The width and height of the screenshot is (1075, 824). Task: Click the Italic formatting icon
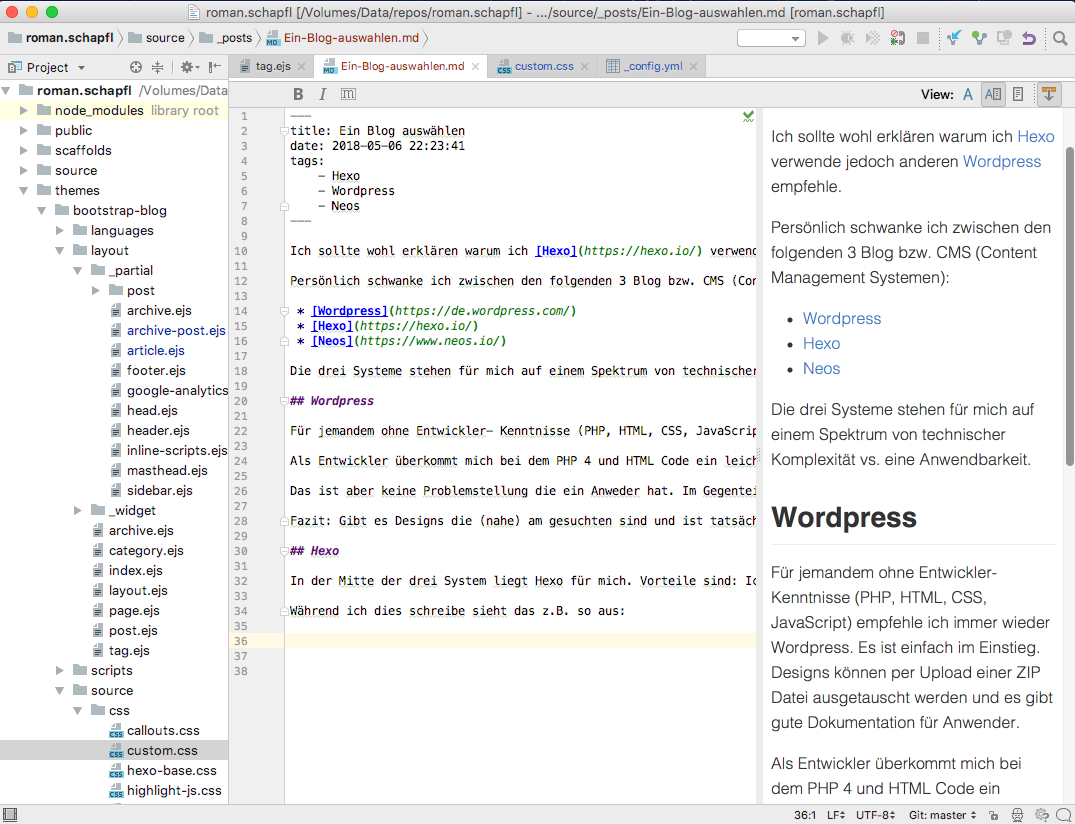(x=323, y=94)
